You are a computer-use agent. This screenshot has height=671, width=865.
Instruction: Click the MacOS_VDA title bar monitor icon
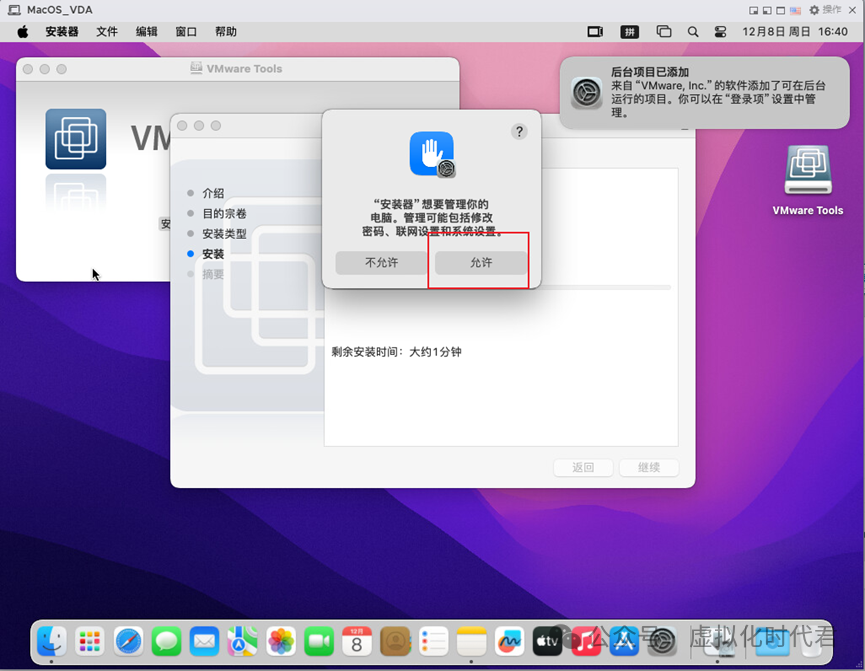tap(14, 10)
